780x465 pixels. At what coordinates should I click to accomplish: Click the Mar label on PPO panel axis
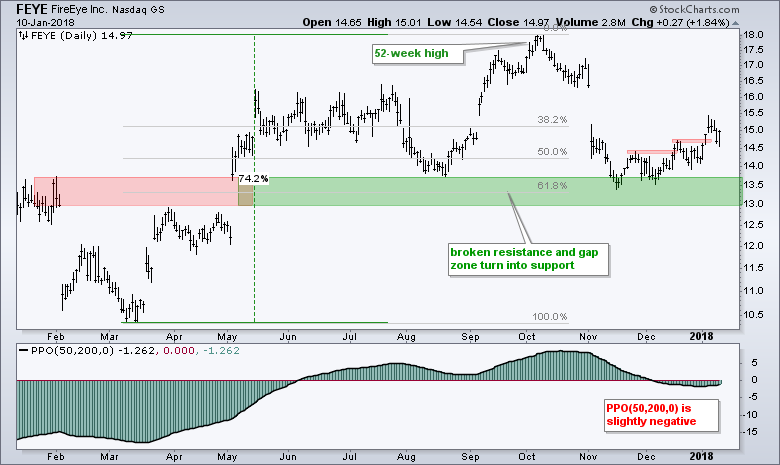[x=109, y=457]
